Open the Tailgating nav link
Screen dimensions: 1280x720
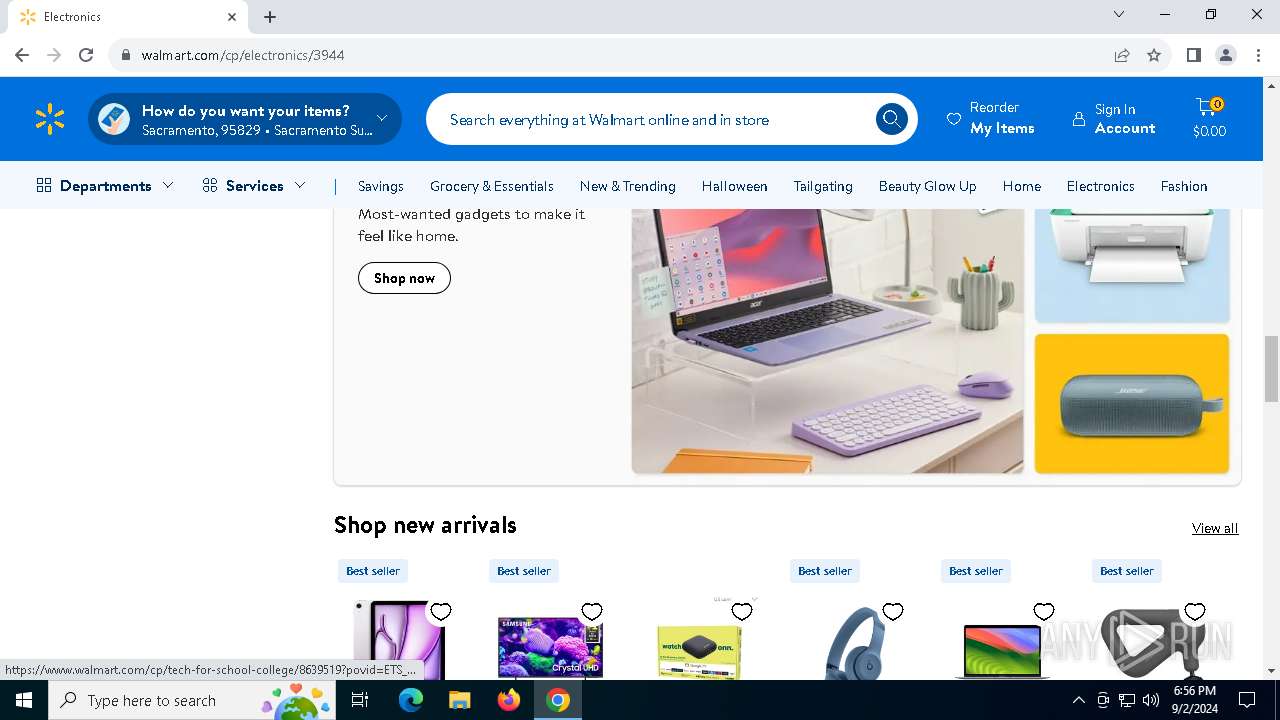(823, 186)
